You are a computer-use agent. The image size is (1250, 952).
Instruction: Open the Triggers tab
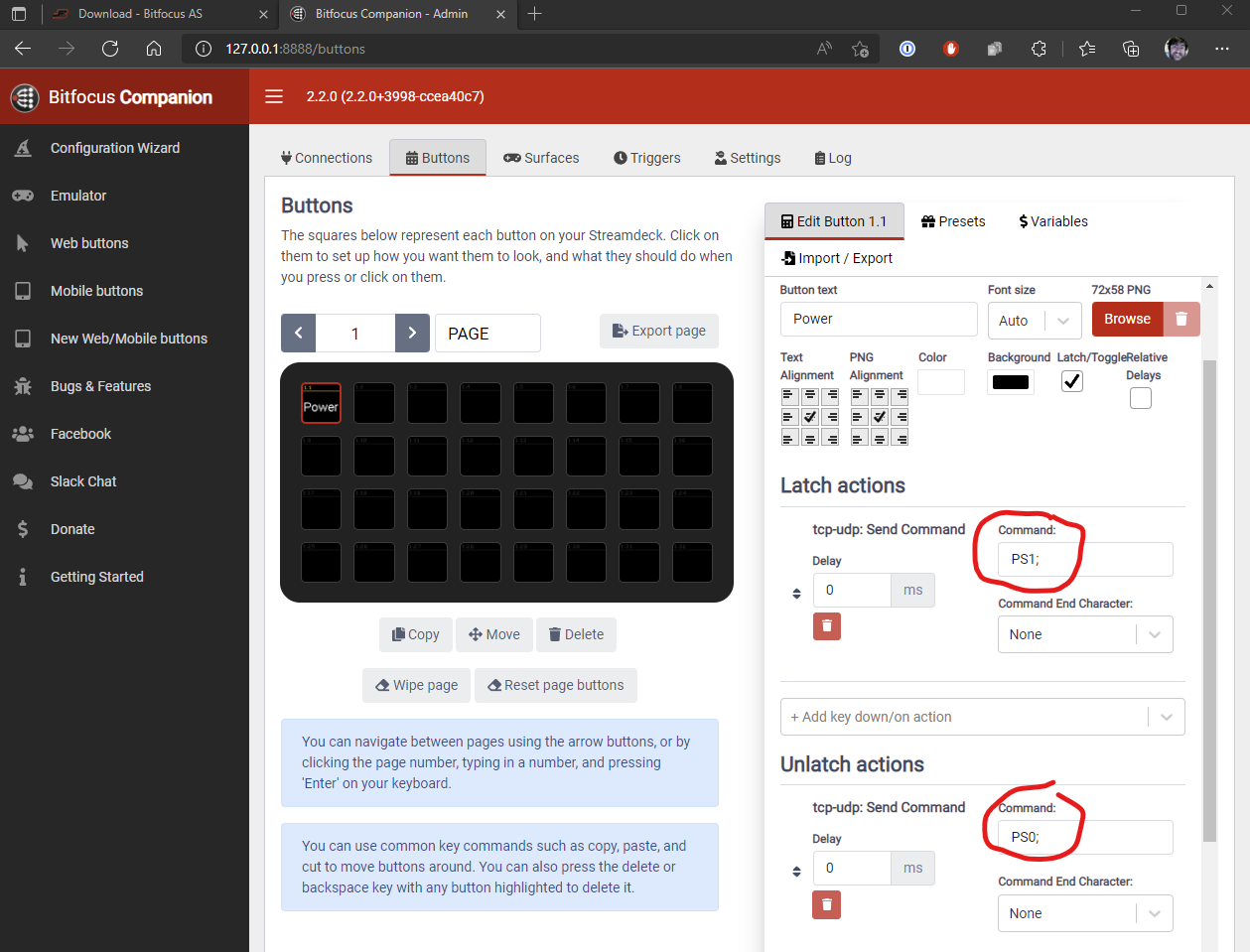[647, 158]
